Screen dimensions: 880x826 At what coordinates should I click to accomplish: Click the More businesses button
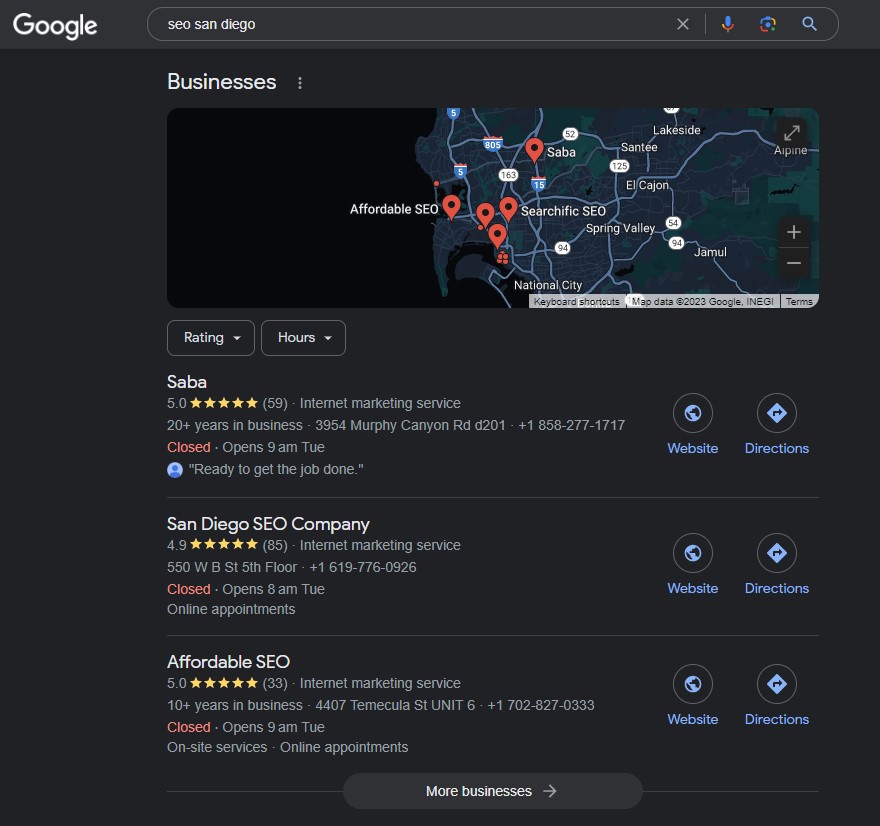[x=492, y=791]
